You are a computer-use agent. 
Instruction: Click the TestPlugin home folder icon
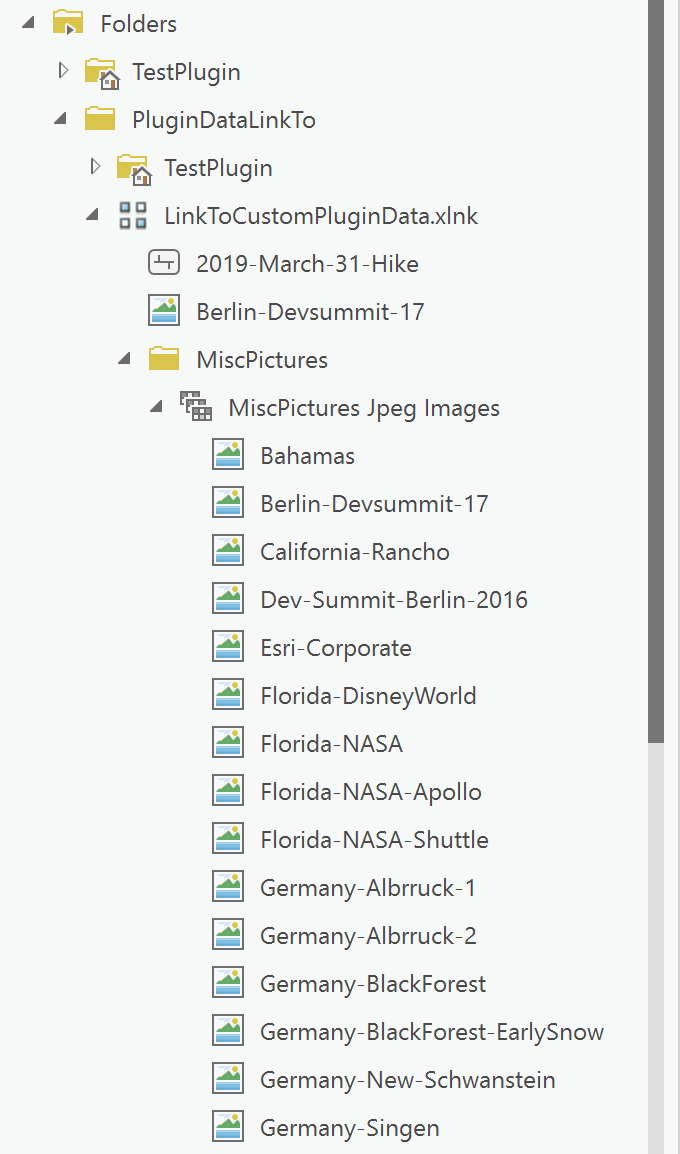click(x=101, y=71)
